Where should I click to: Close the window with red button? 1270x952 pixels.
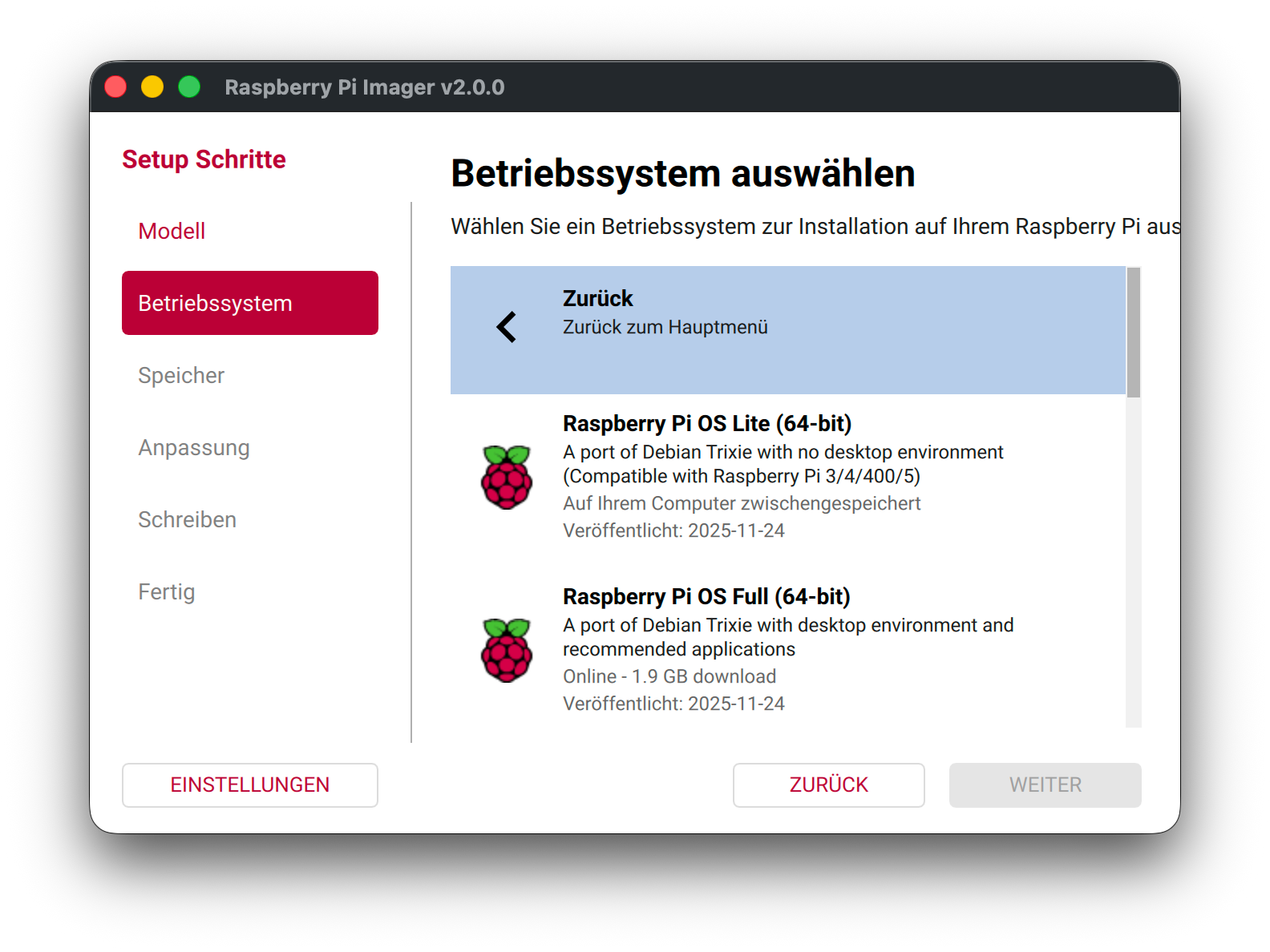pos(116,87)
